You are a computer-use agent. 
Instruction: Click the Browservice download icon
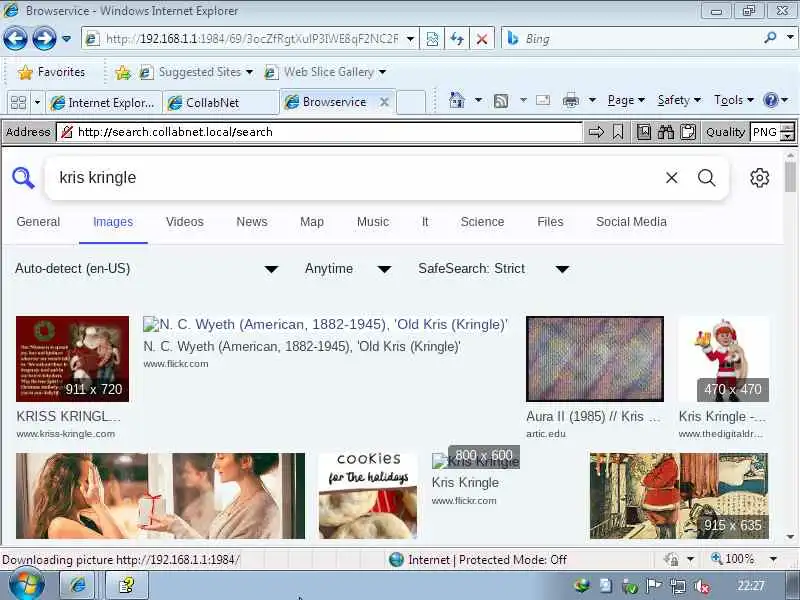click(644, 133)
